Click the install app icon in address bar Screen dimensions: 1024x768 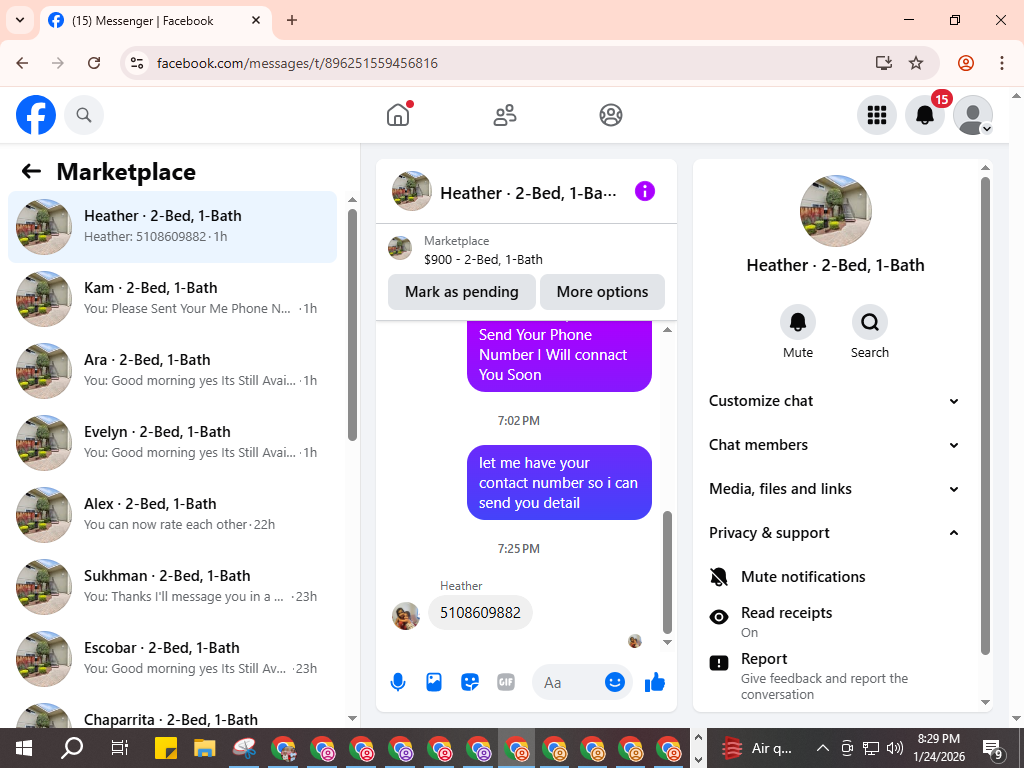pos(884,63)
